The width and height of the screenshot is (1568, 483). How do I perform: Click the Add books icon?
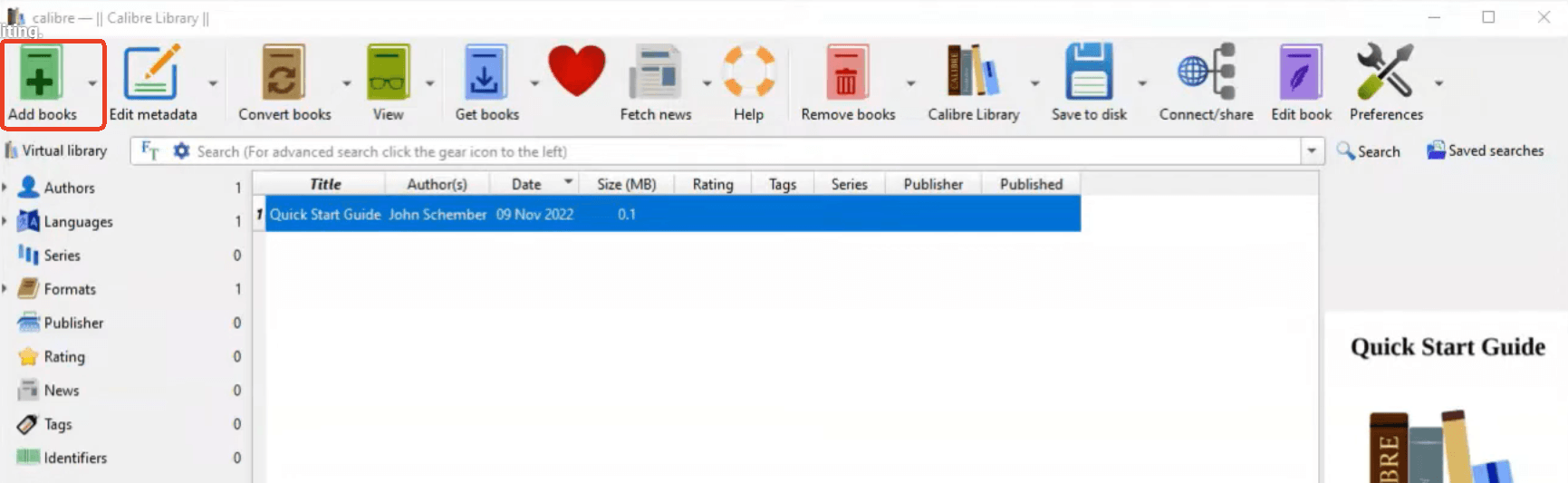pyautogui.click(x=41, y=72)
